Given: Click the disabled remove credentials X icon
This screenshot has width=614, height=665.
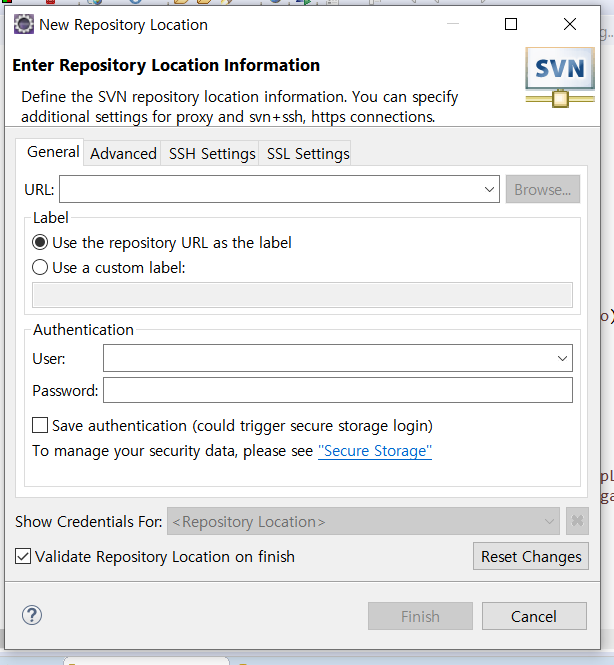Looking at the screenshot, I should click(577, 521).
